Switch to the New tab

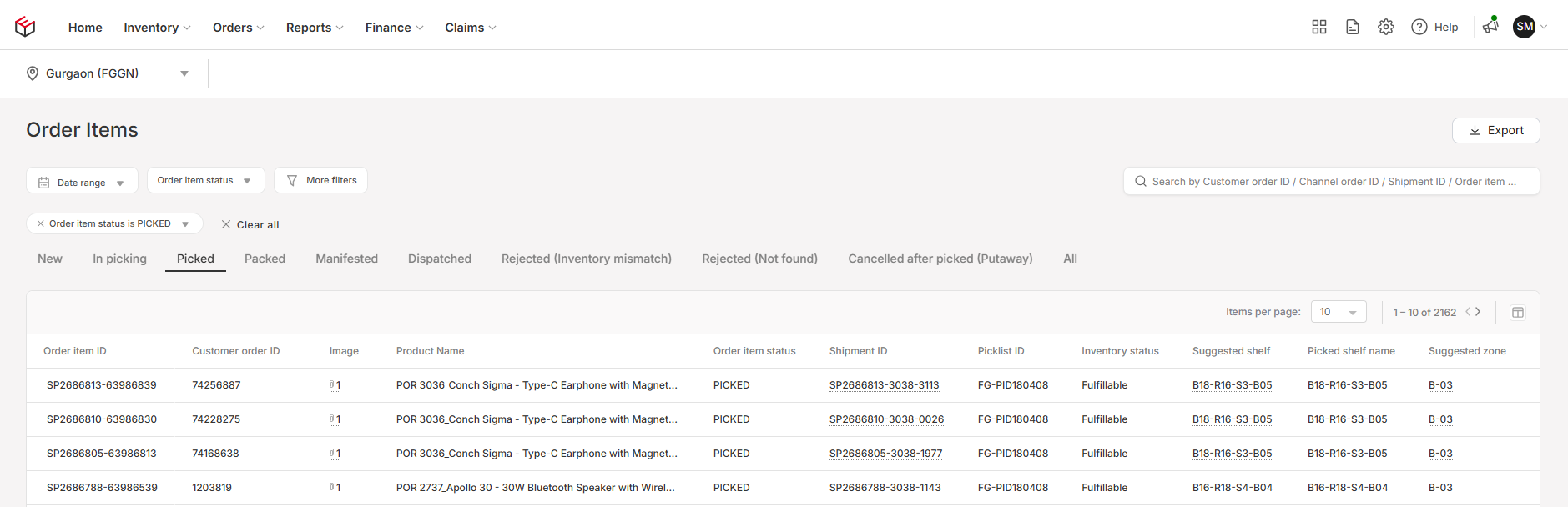[x=50, y=259]
